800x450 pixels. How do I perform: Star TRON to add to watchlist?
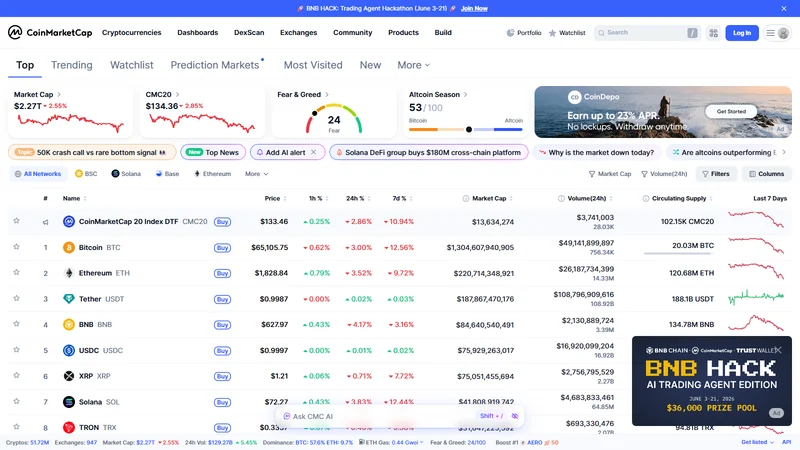click(16, 427)
